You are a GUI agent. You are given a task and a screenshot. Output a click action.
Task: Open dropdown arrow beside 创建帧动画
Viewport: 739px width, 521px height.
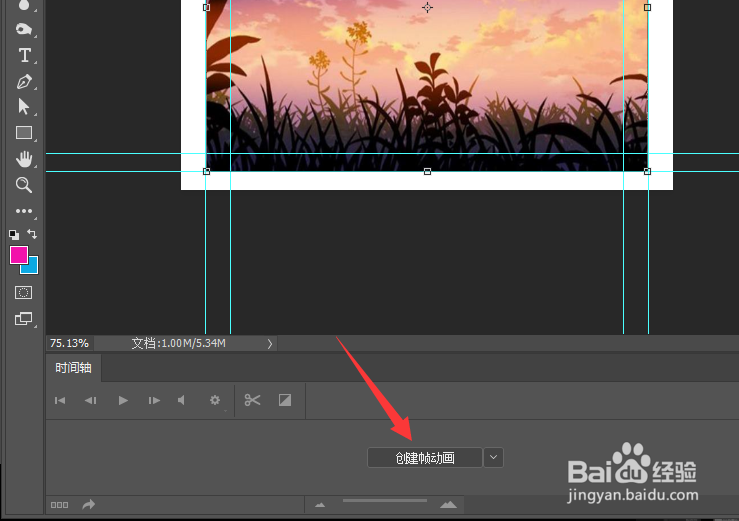coord(493,458)
